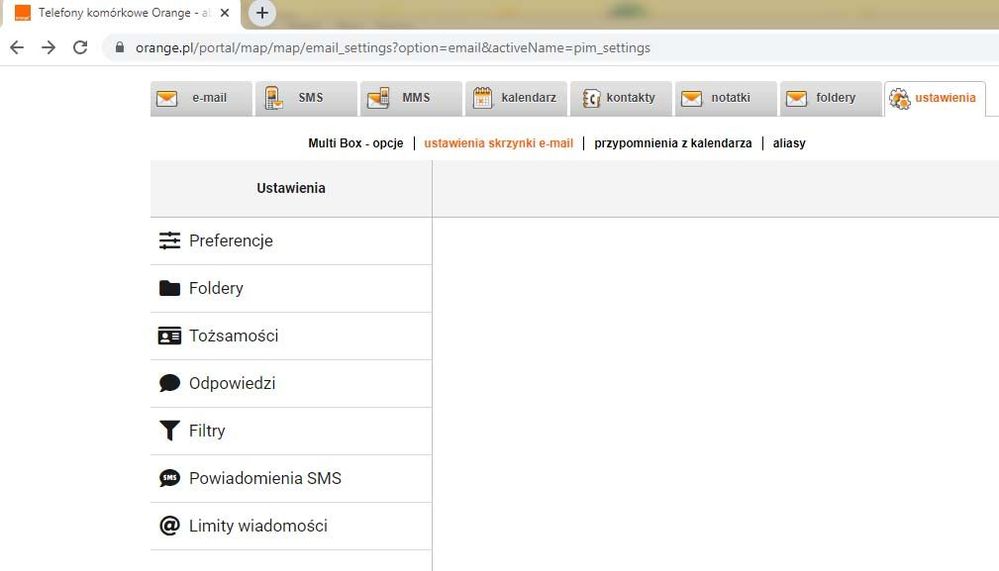Open the notatki tab
999x571 pixels.
point(726,98)
